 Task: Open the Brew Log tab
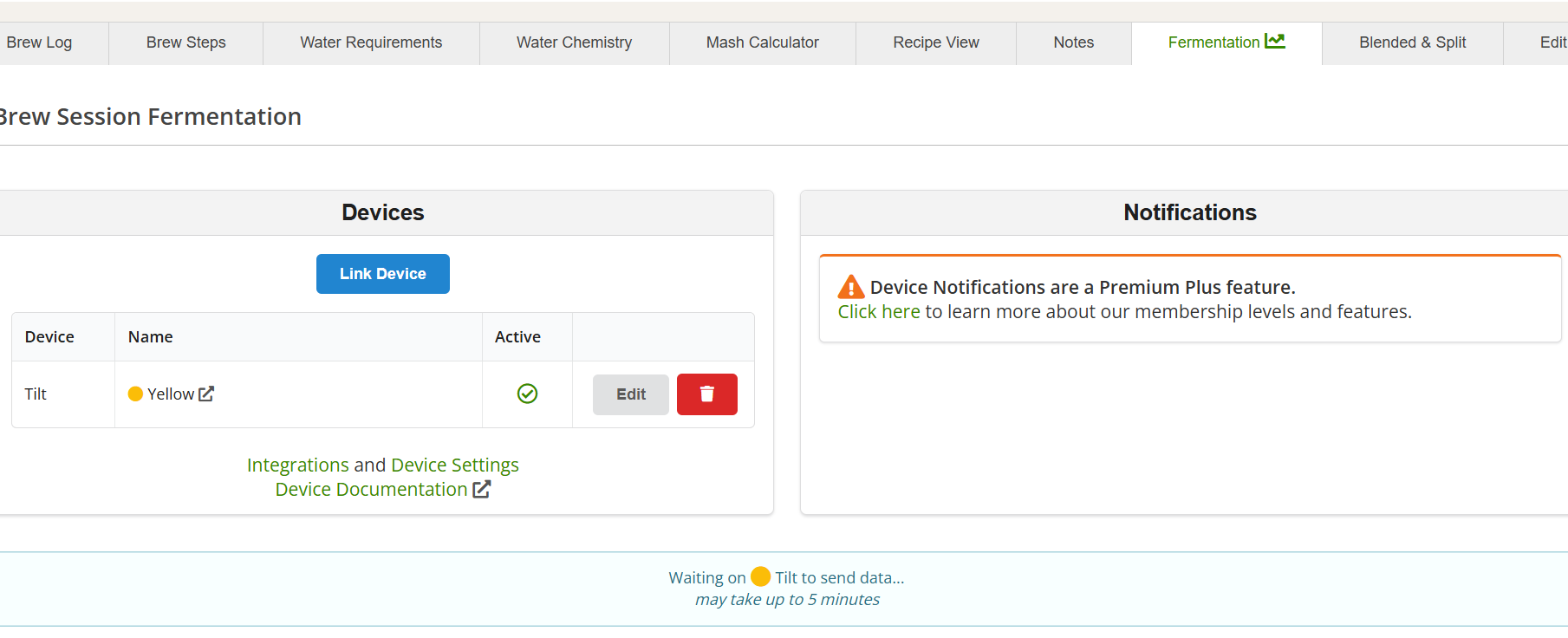(40, 42)
